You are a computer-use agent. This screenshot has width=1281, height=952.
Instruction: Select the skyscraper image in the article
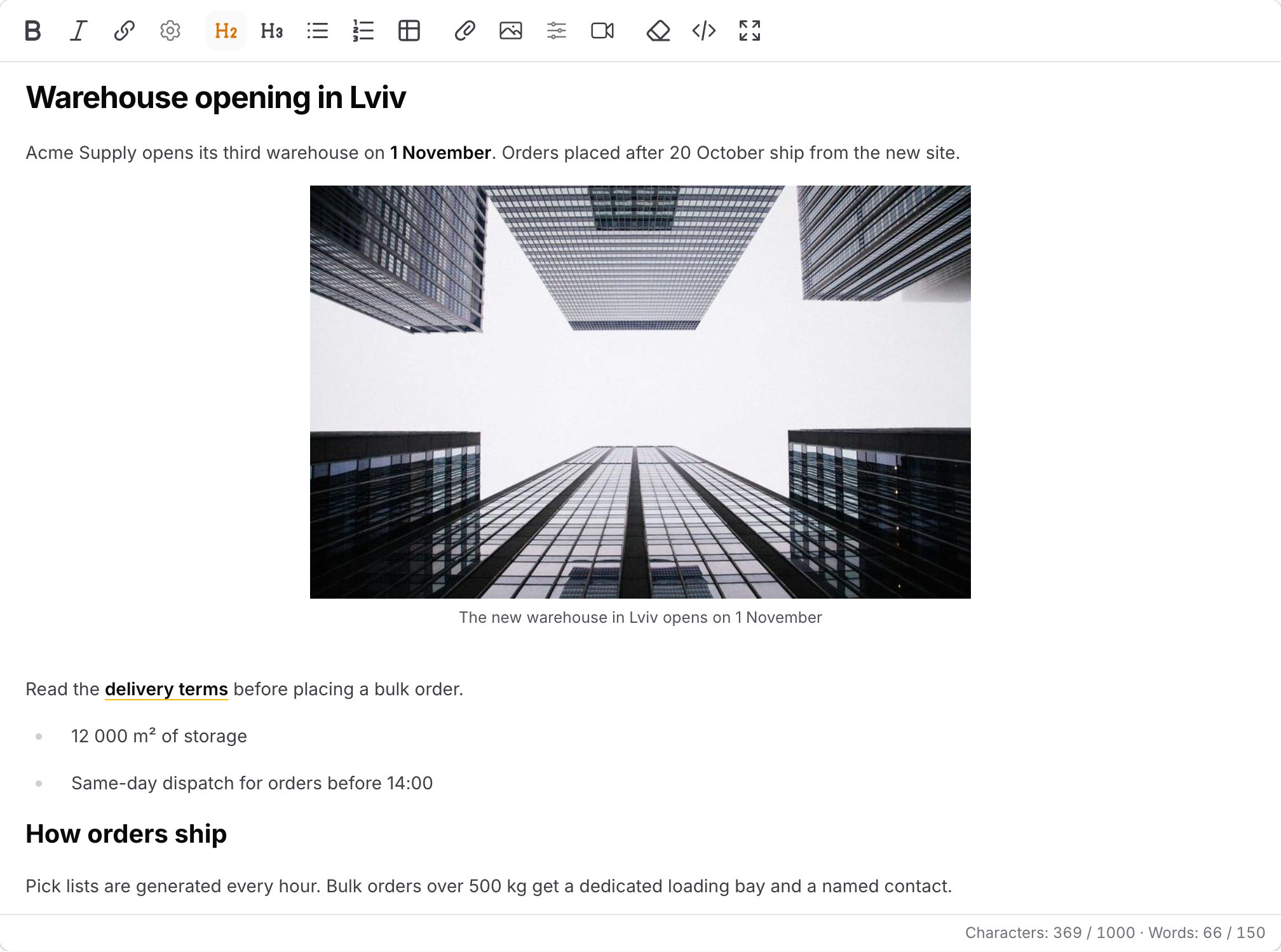[x=640, y=391]
